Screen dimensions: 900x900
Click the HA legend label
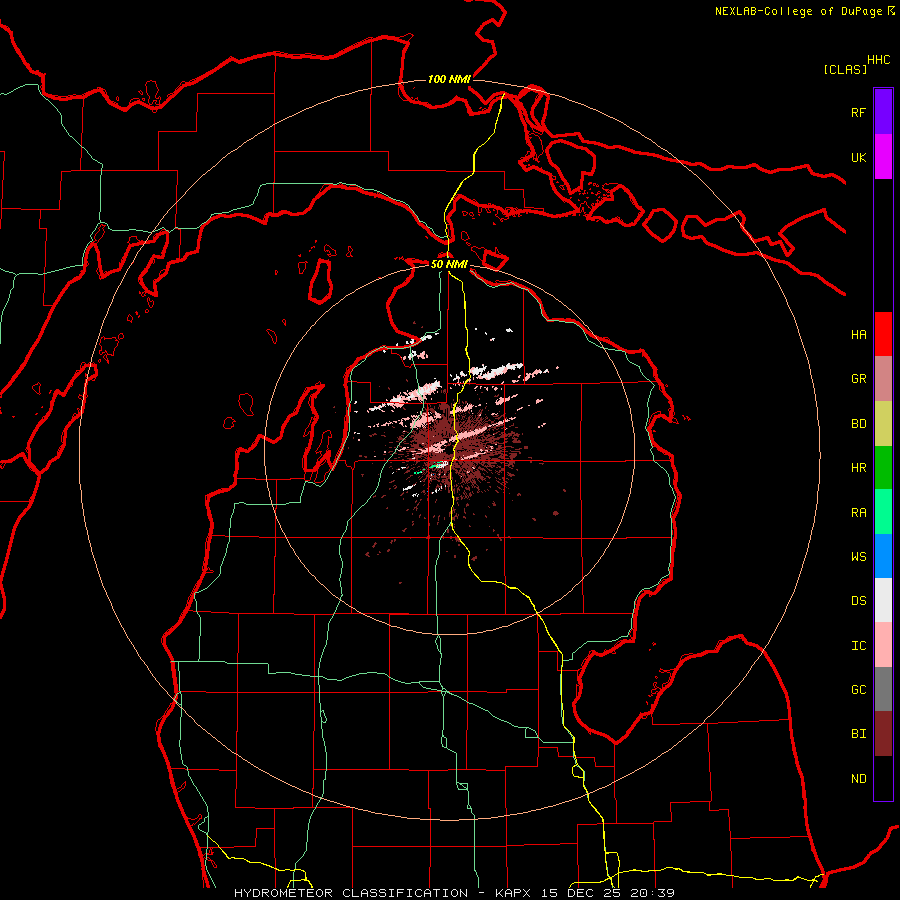pyautogui.click(x=858, y=335)
